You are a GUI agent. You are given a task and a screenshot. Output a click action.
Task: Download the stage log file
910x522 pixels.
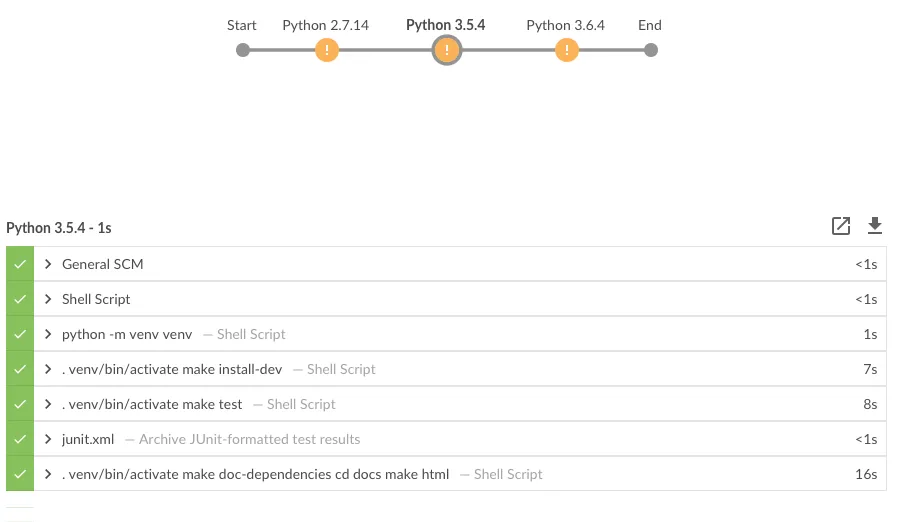875,226
